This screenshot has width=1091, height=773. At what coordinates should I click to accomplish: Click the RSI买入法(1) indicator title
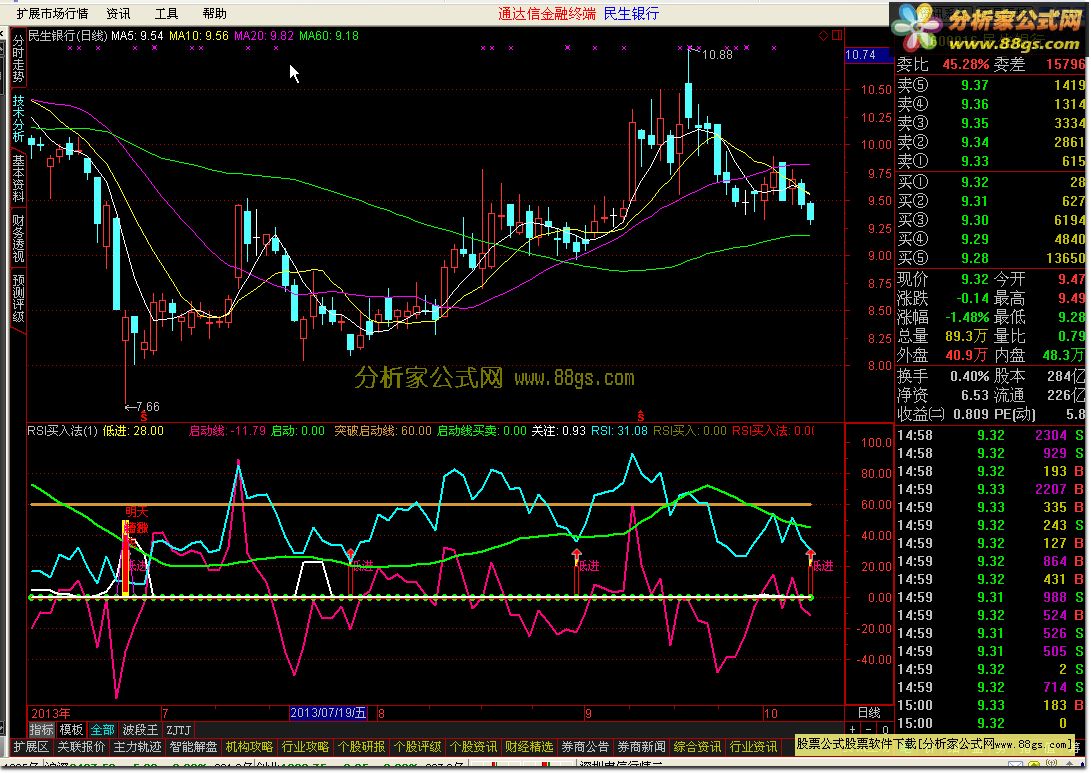tap(63, 431)
